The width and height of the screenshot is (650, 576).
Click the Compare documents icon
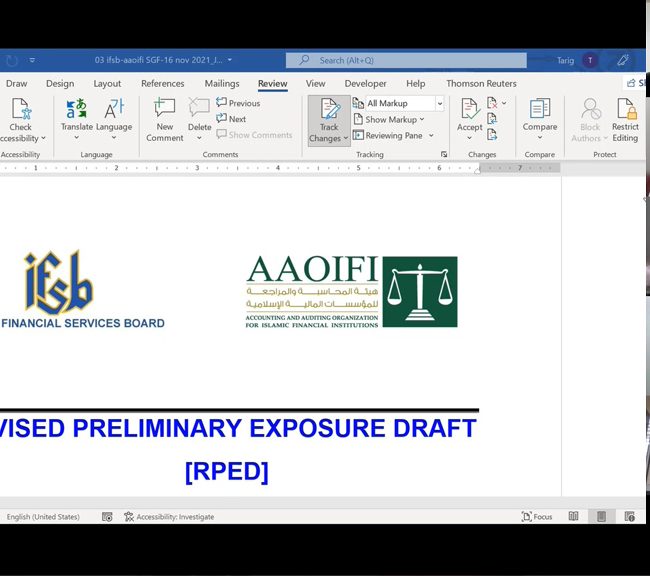(x=540, y=109)
